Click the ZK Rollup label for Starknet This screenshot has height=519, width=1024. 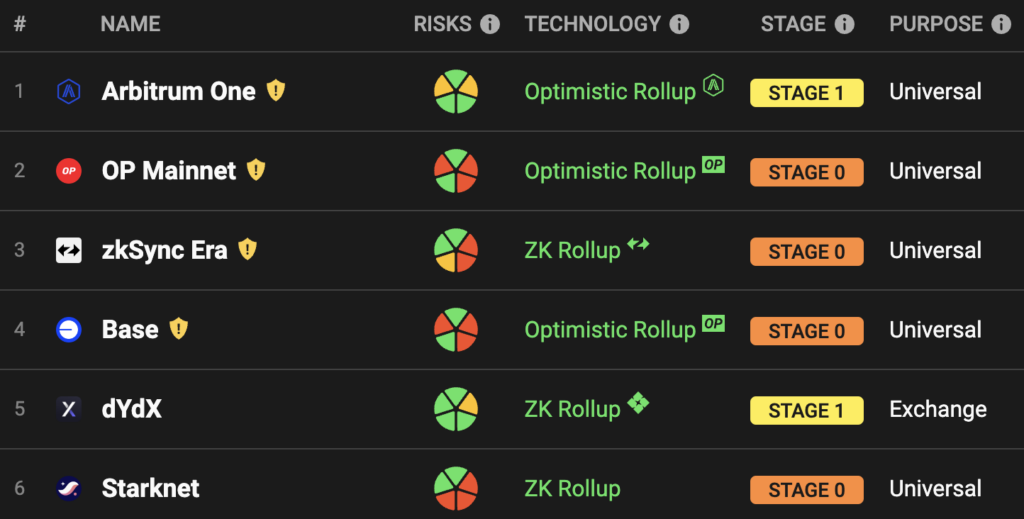coord(572,489)
